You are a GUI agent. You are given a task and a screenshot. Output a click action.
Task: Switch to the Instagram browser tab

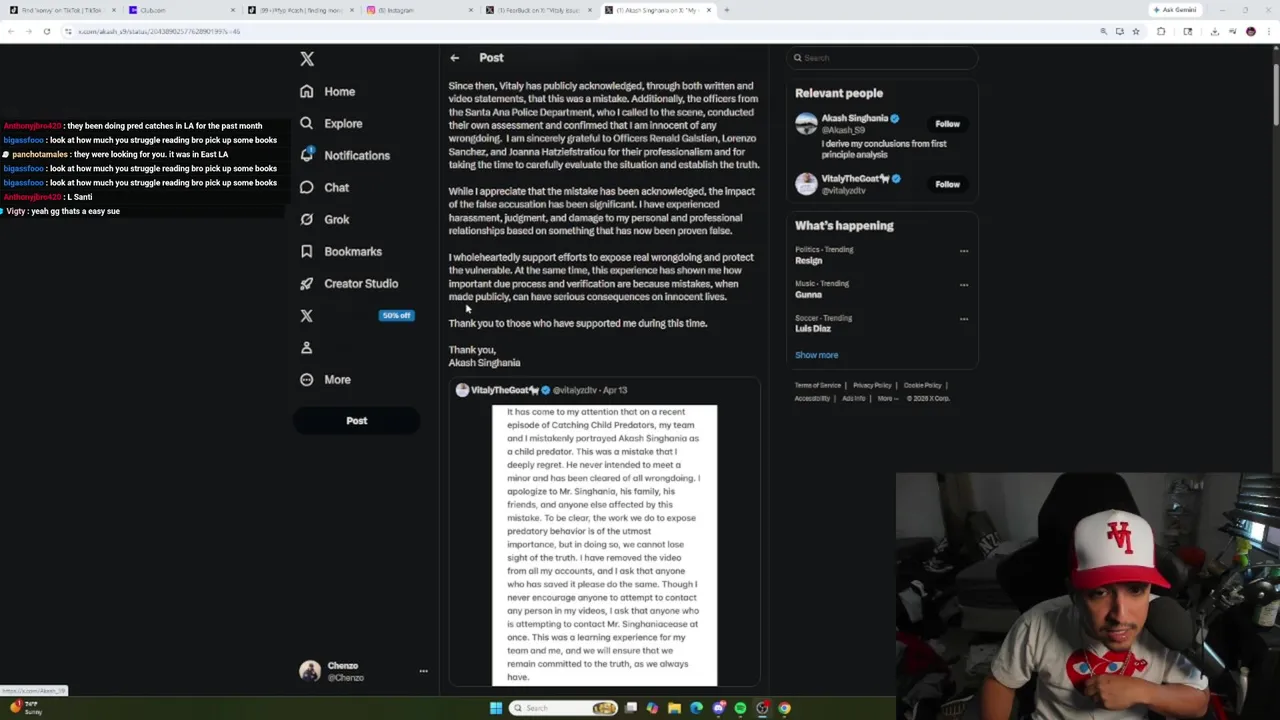click(418, 10)
